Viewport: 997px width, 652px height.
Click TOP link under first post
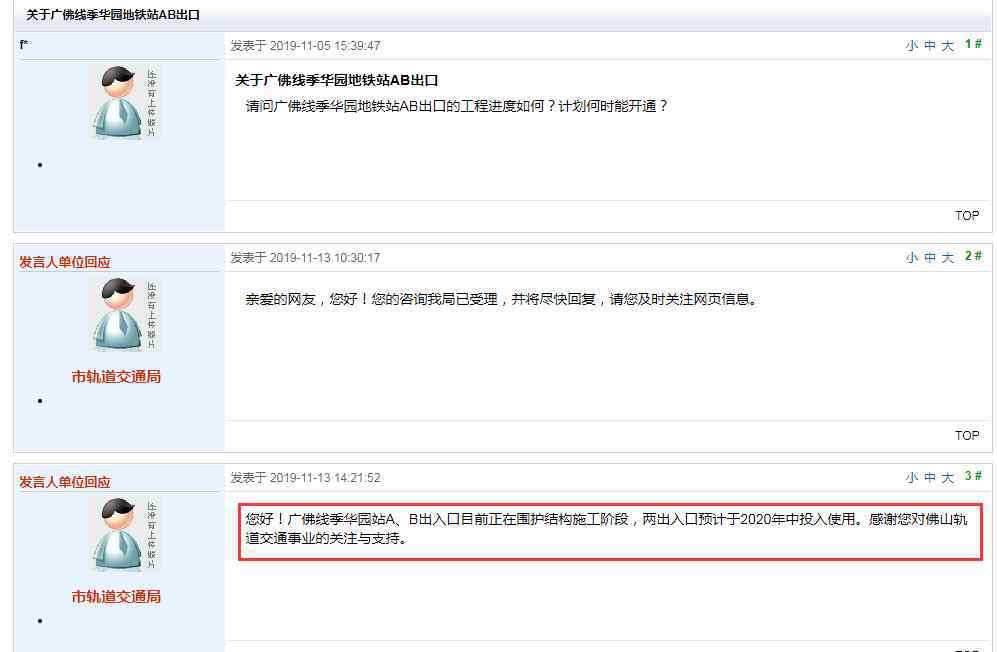point(966,216)
